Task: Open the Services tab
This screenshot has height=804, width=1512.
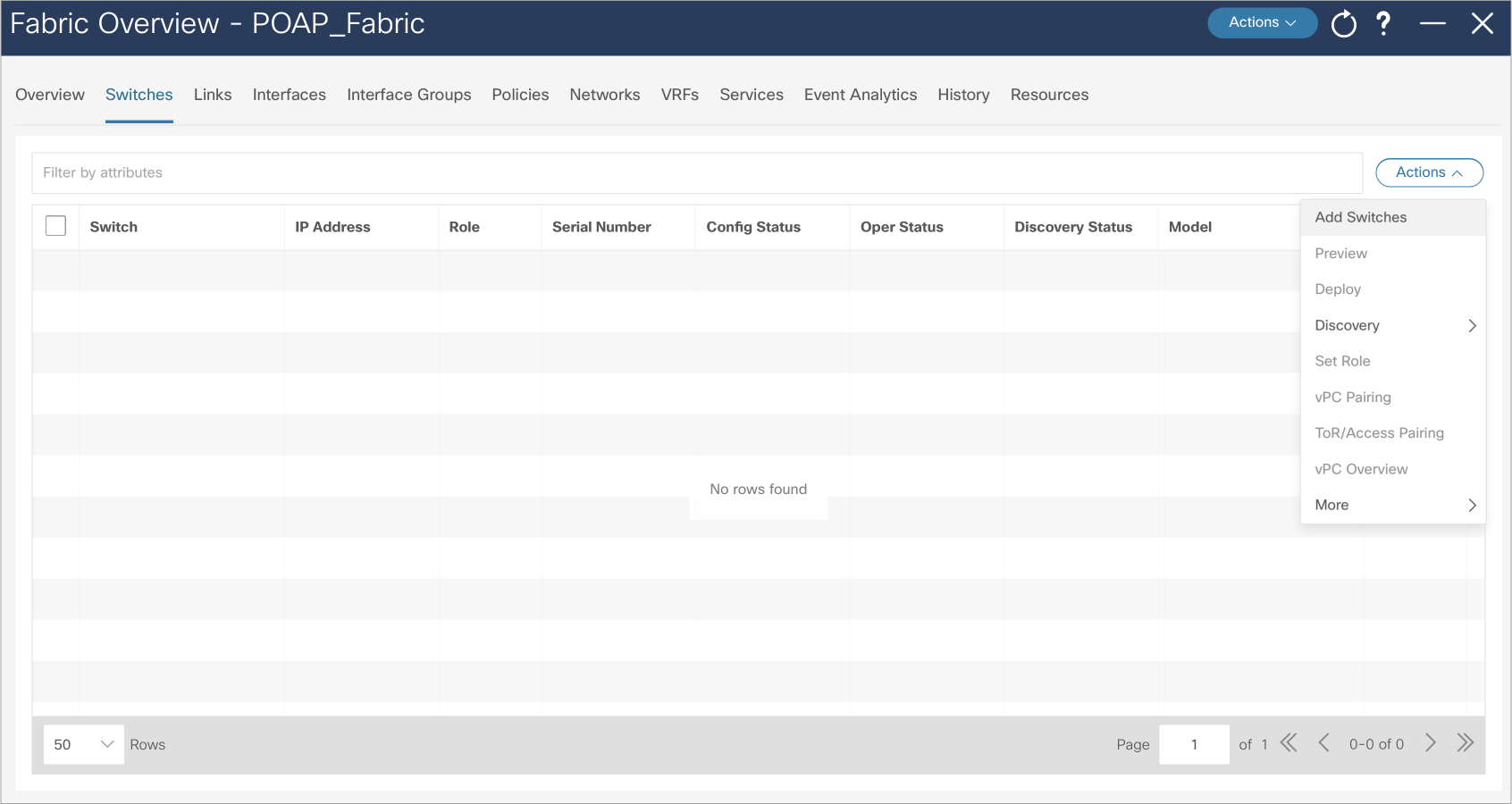Action: pyautogui.click(x=752, y=95)
